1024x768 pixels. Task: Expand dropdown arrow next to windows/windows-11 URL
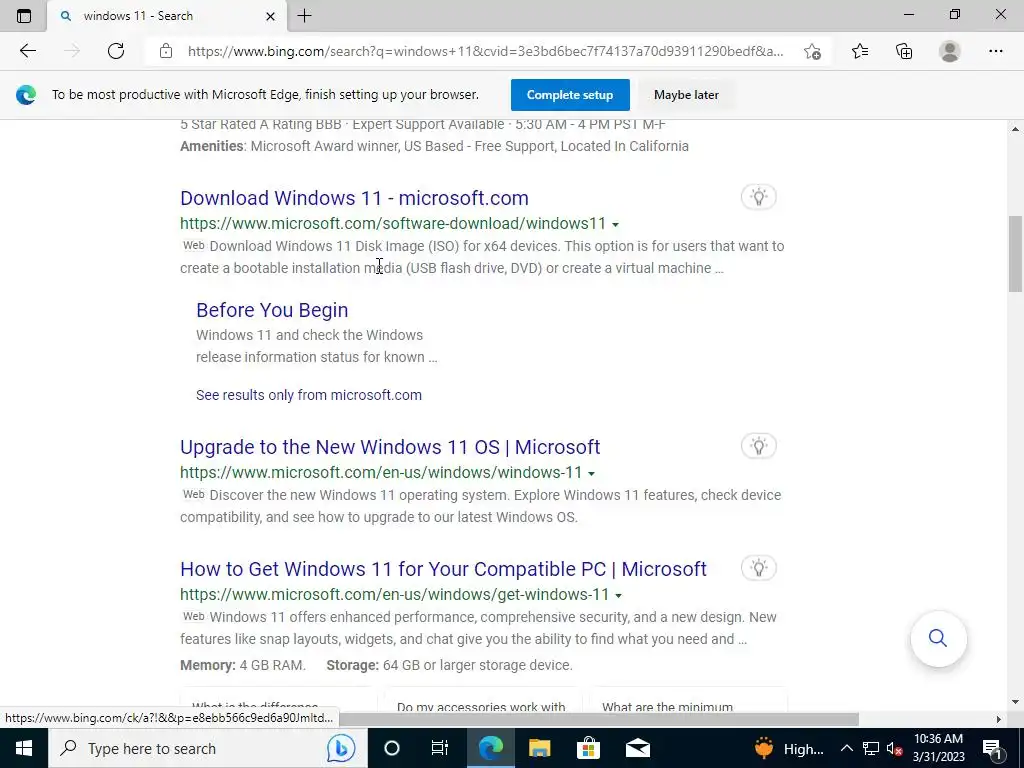tap(591, 473)
